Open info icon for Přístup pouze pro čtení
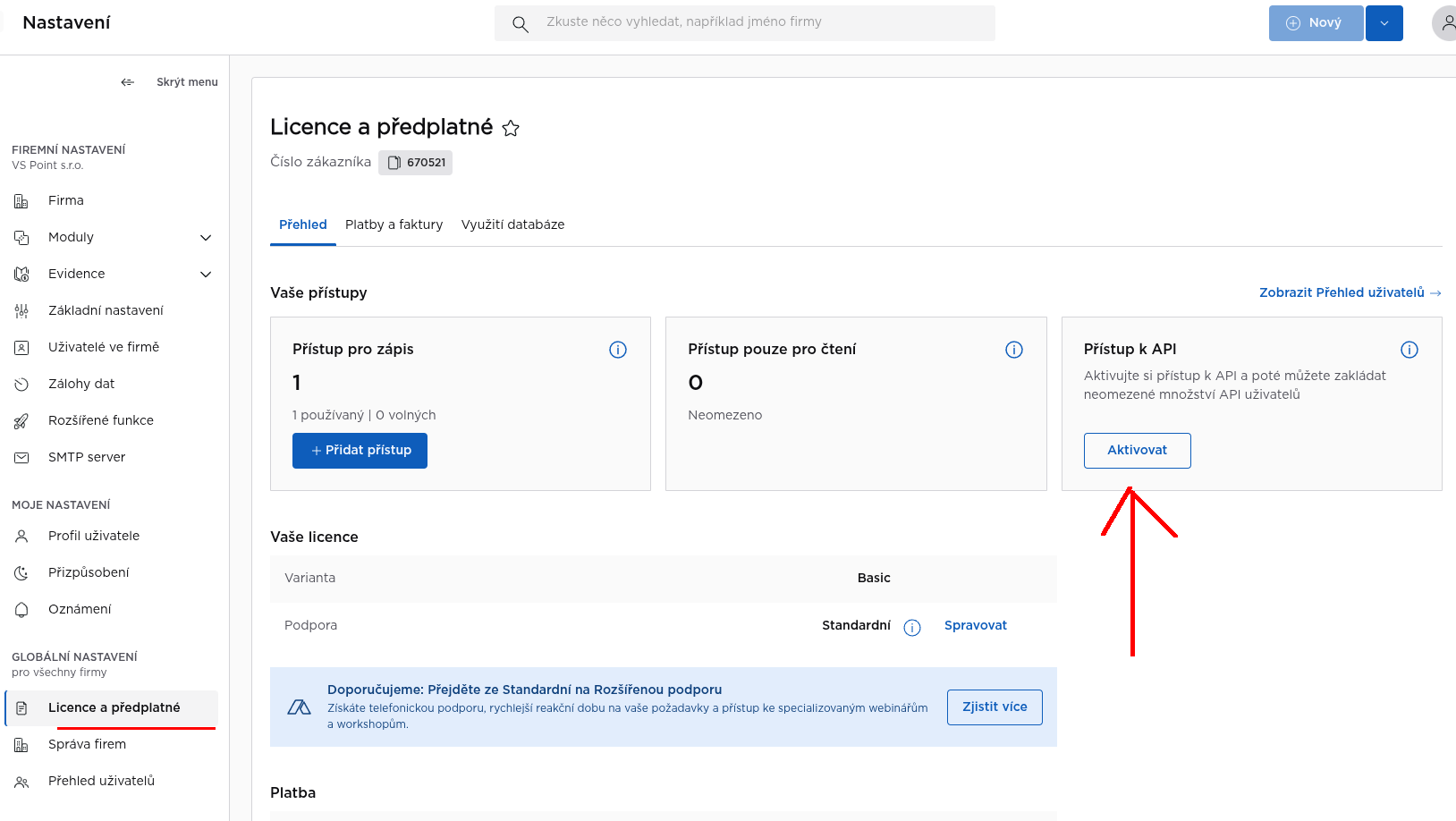This screenshot has width=1456, height=821. (1014, 350)
